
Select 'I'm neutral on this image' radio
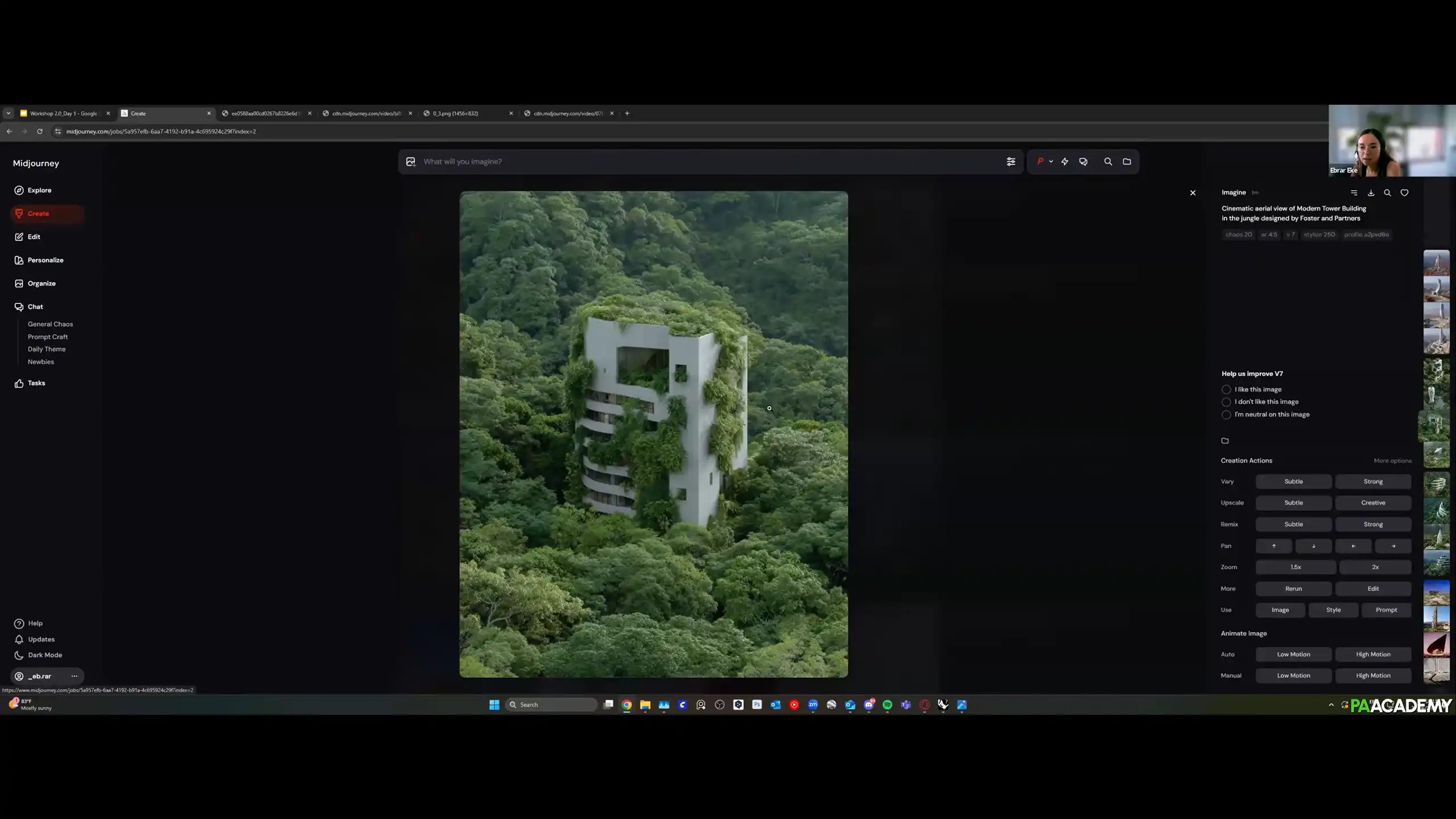(1226, 415)
